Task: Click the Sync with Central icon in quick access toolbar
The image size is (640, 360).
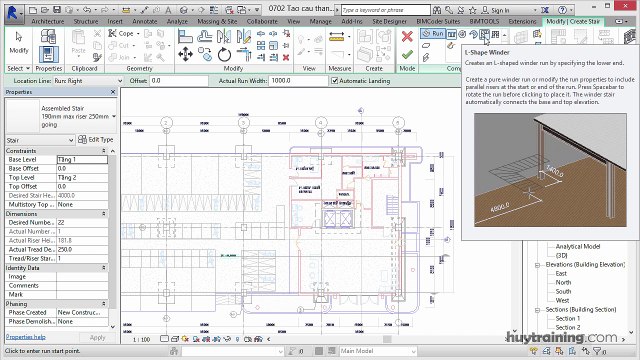Action: coord(69,10)
